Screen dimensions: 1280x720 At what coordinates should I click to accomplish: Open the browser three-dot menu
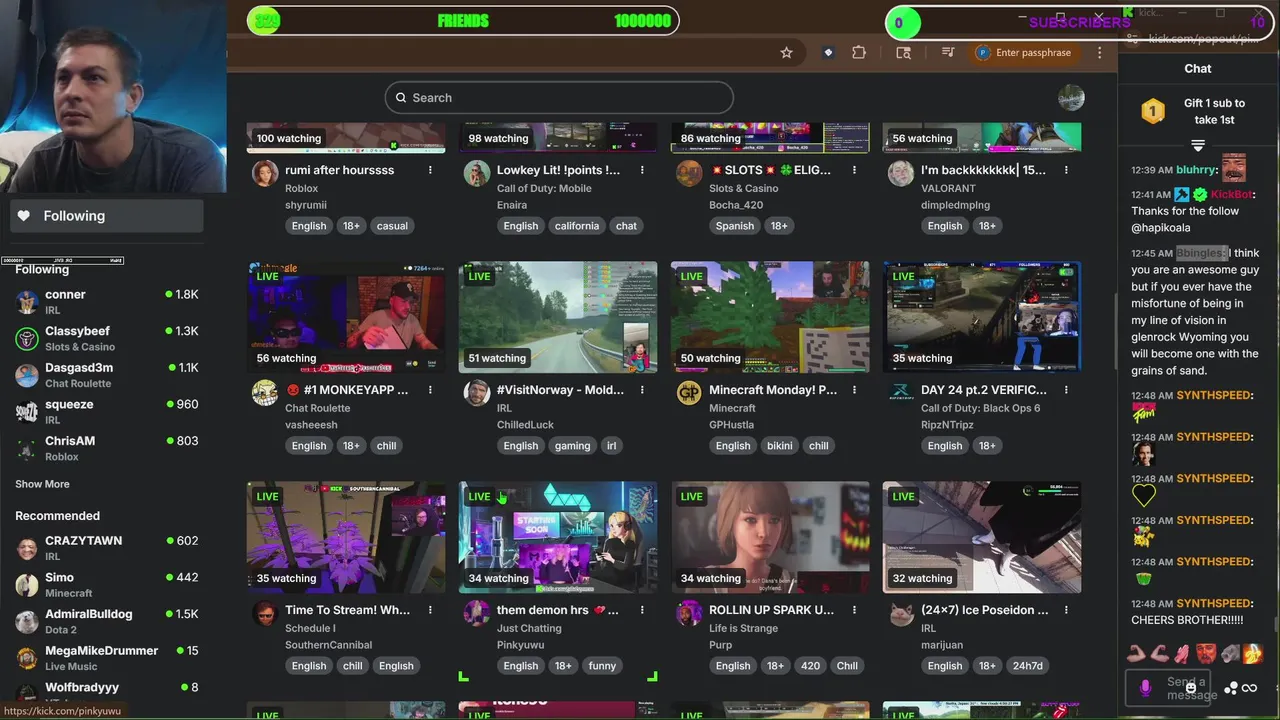(x=1100, y=53)
